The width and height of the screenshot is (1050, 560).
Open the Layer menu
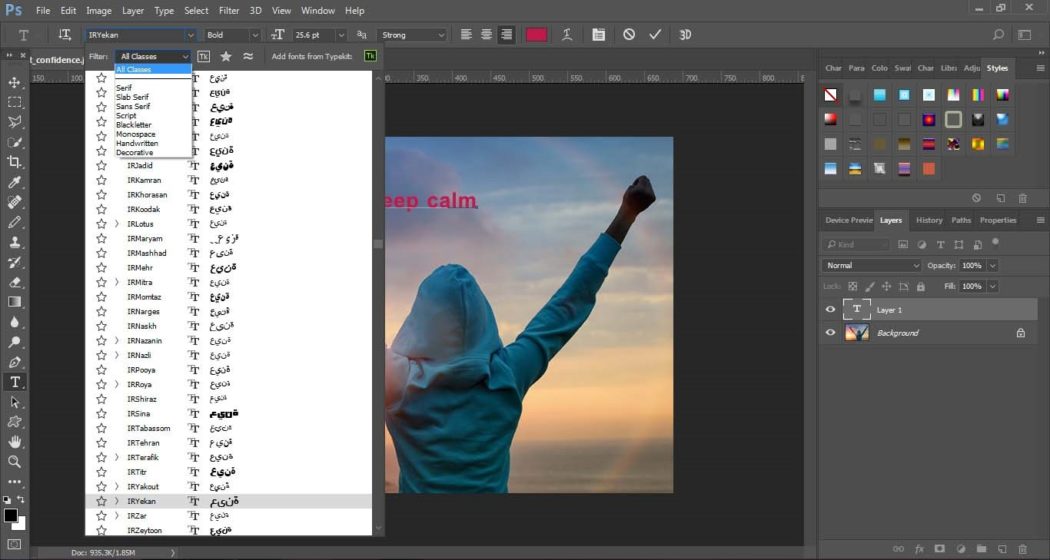click(133, 10)
